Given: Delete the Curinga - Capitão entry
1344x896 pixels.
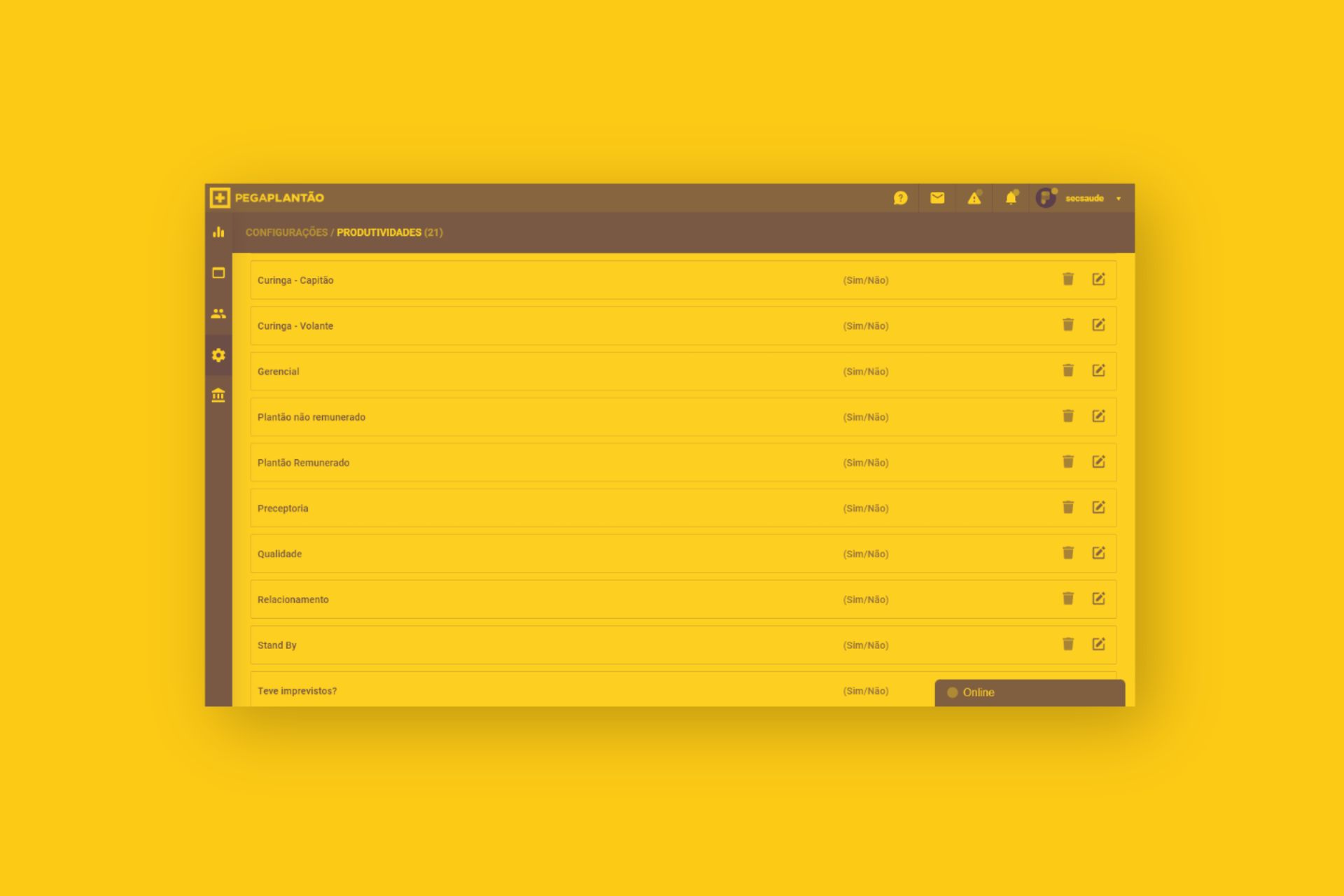Looking at the screenshot, I should pos(1067,279).
